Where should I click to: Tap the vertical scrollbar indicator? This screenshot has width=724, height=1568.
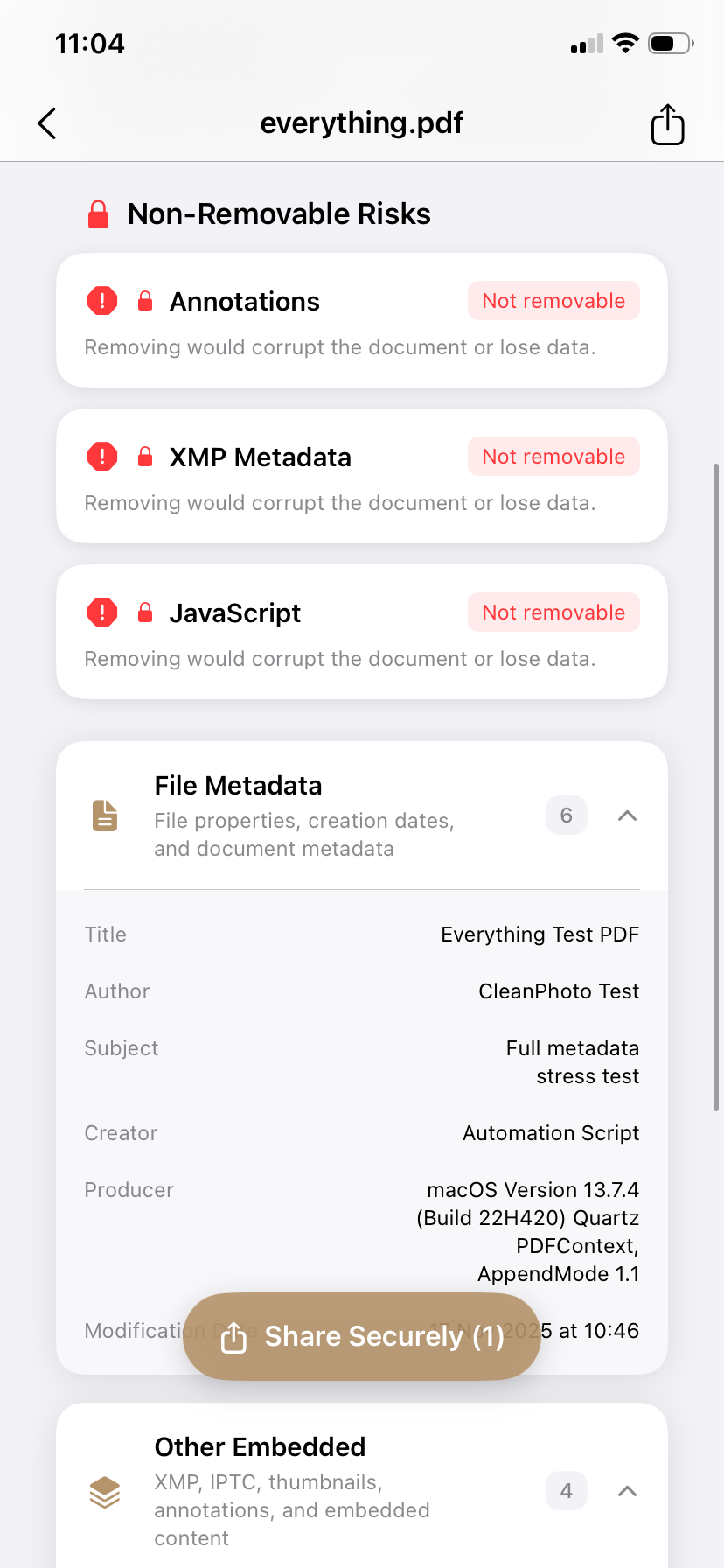click(x=716, y=787)
